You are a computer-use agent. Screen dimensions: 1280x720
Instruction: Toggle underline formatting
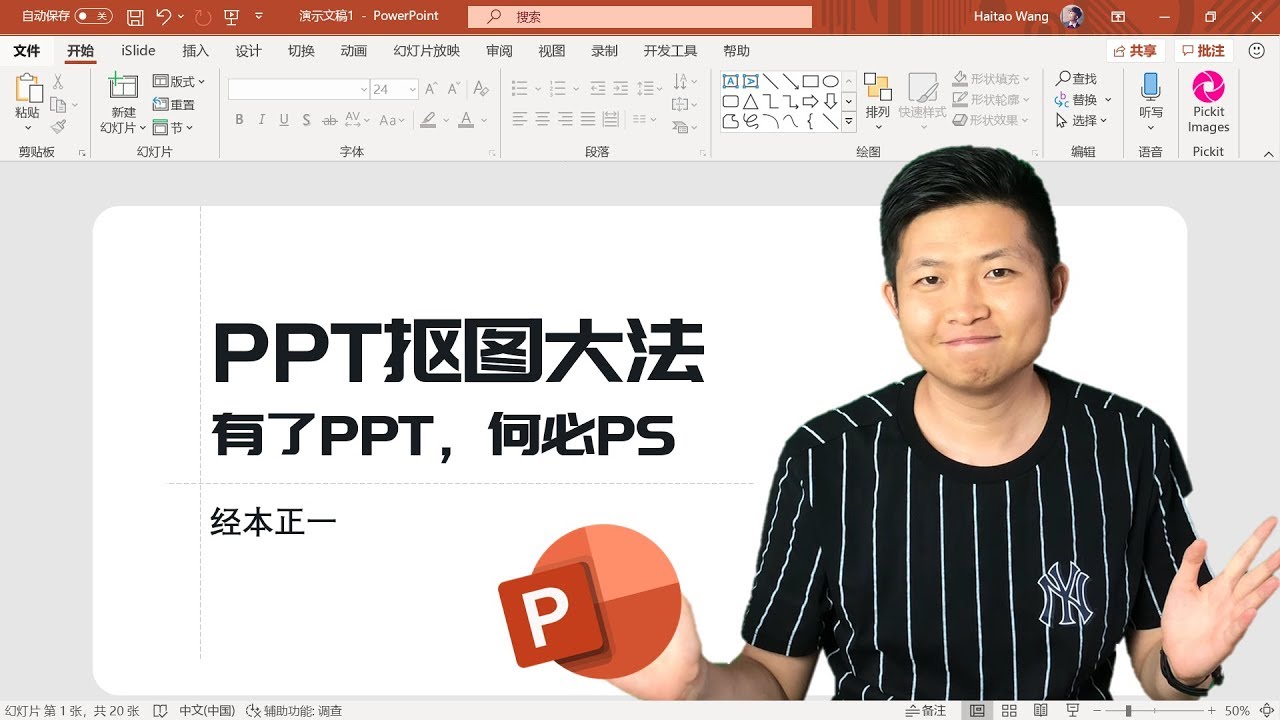click(x=284, y=120)
